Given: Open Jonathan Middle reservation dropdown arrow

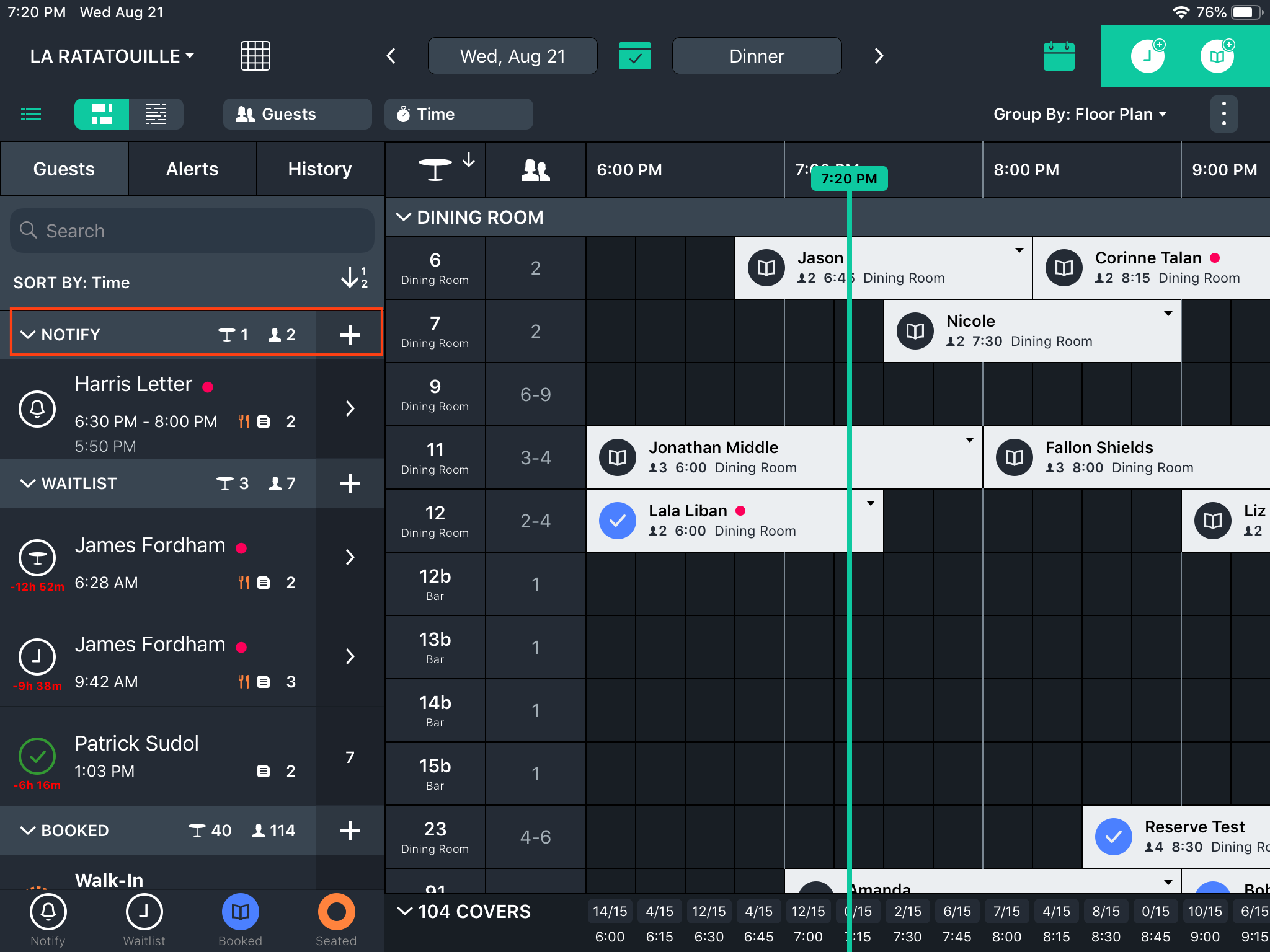Looking at the screenshot, I should 969,440.
